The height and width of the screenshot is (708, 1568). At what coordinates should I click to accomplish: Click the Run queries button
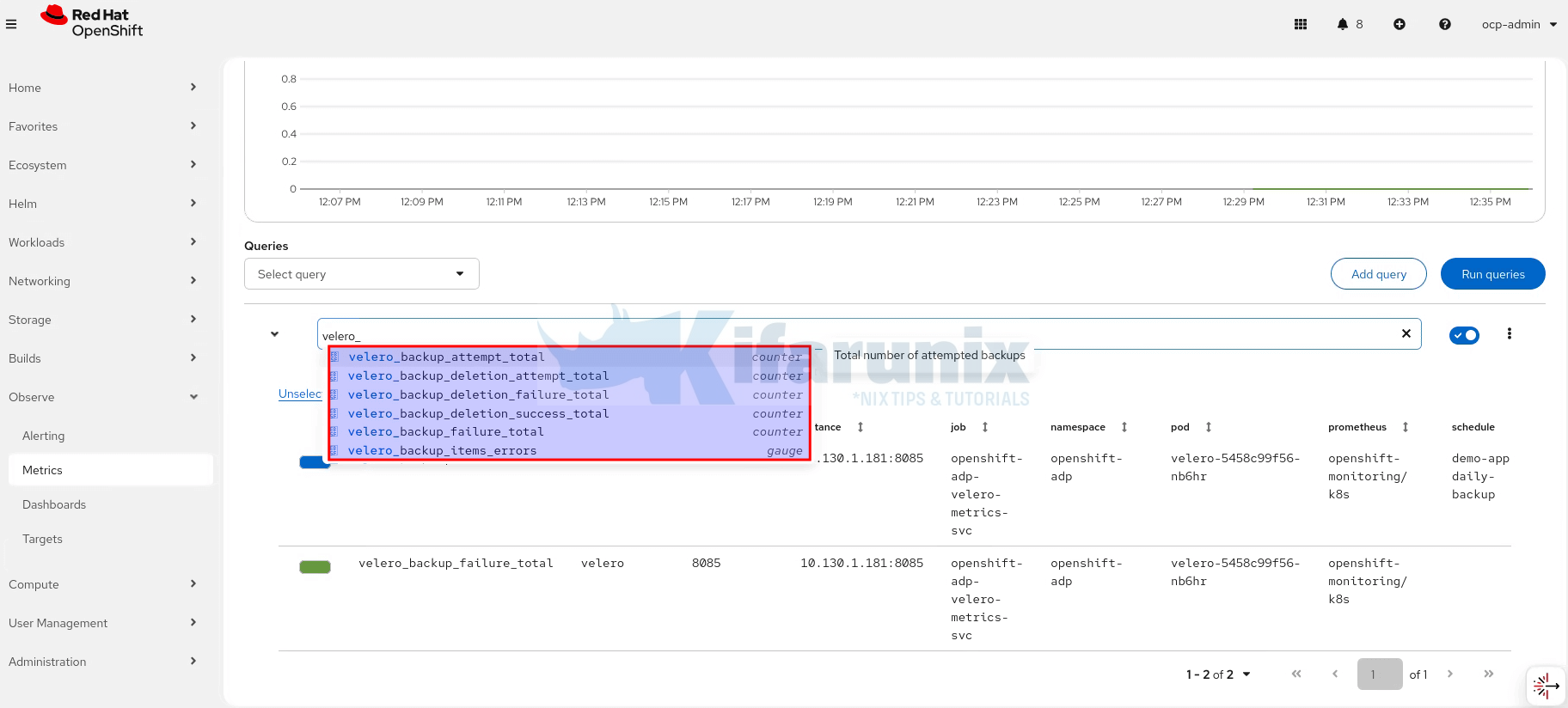click(1493, 274)
